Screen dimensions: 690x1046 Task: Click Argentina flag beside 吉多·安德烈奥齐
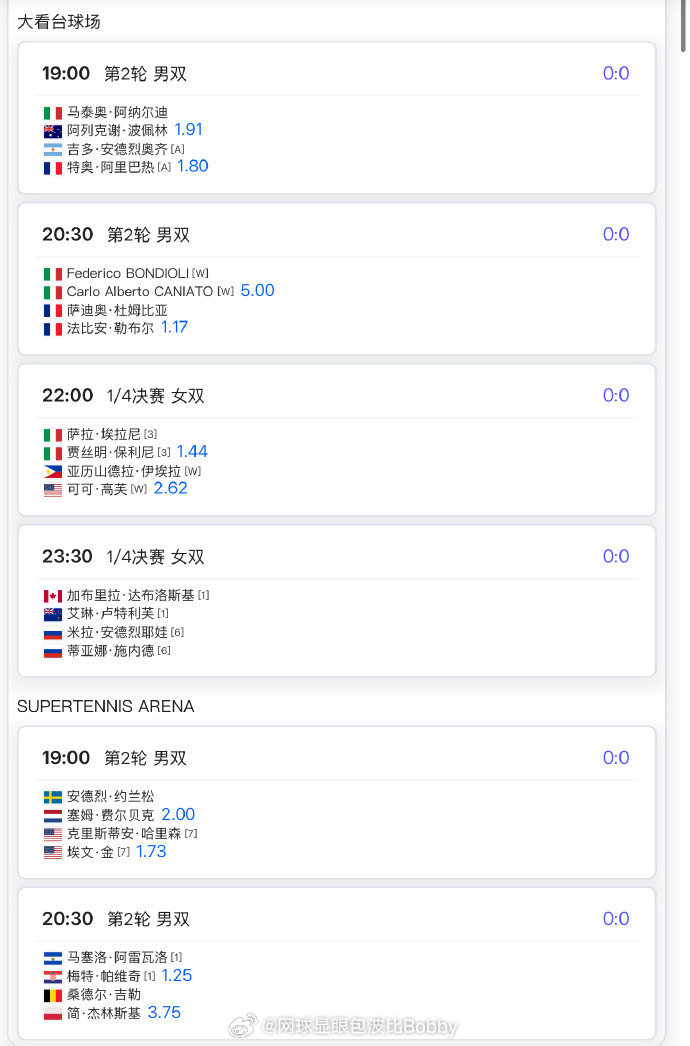pyautogui.click(x=53, y=149)
